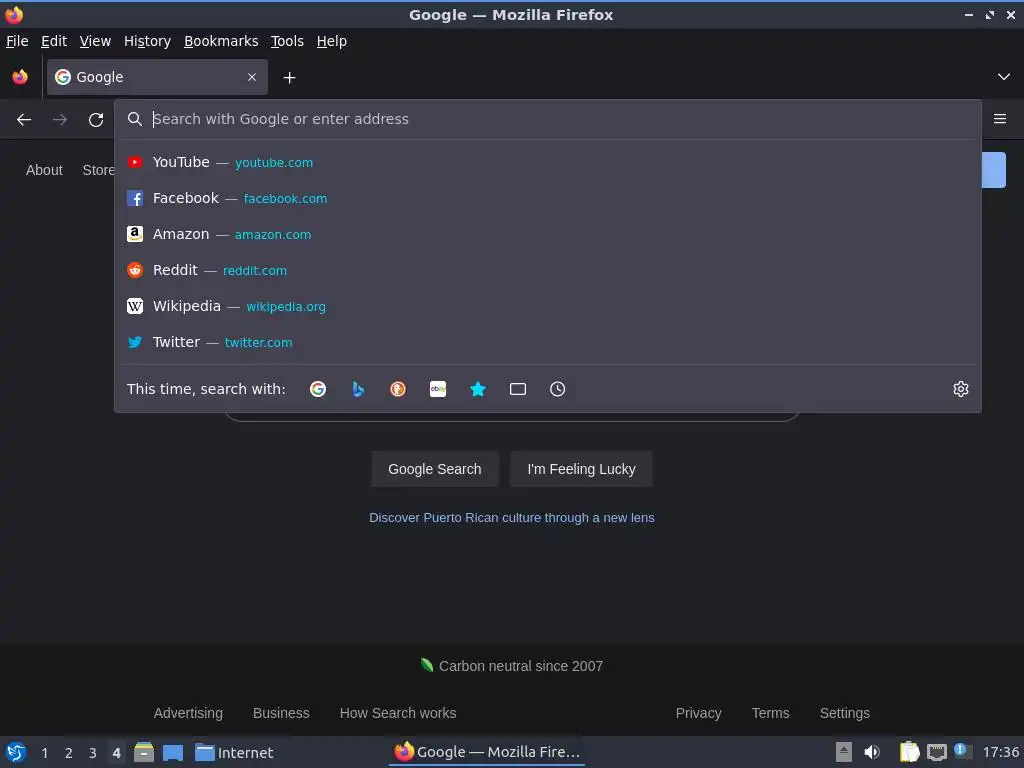This screenshot has width=1024, height=768.
Task: Open a new tab with plus button
Action: [x=289, y=78]
